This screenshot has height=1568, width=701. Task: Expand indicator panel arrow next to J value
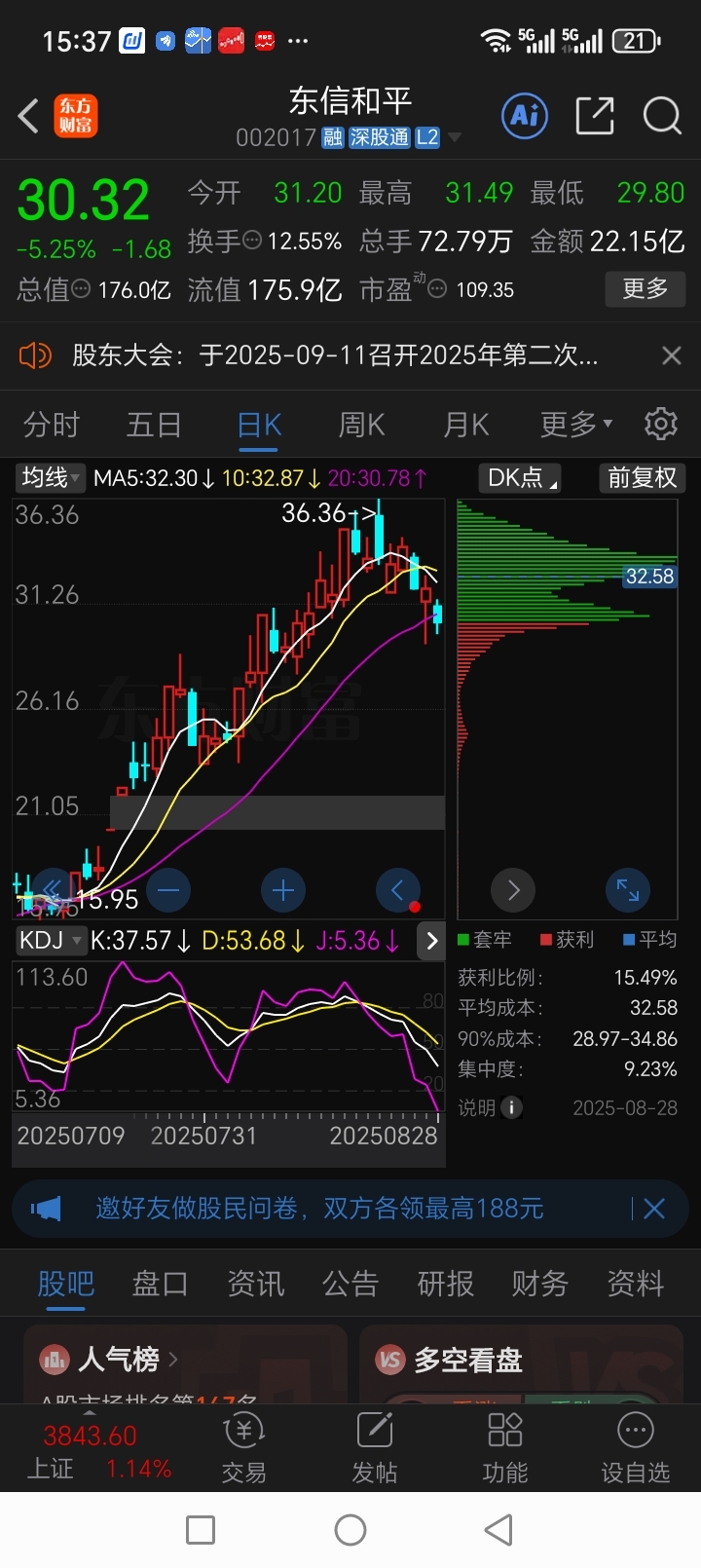coord(432,941)
